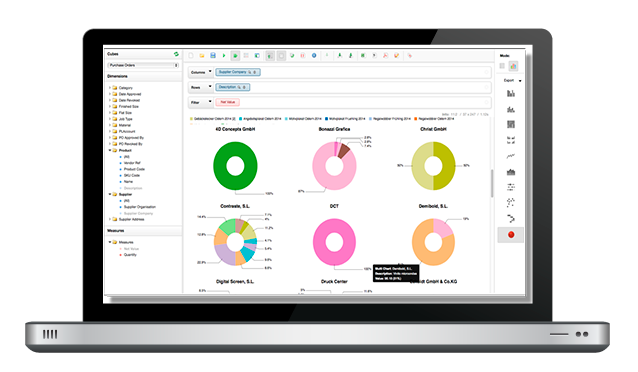The height and width of the screenshot is (372, 638).
Task: Select Product Code level under Product
Action: click(x=134, y=169)
